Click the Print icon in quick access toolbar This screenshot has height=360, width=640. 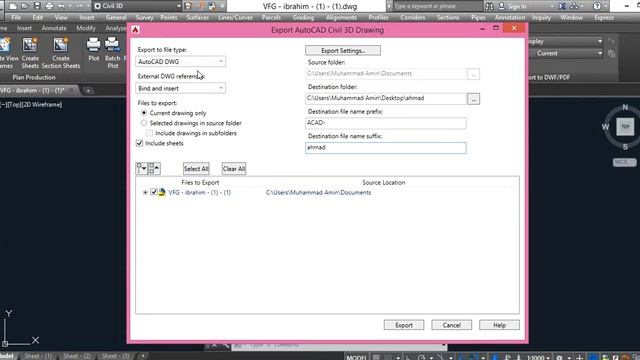point(49,6)
